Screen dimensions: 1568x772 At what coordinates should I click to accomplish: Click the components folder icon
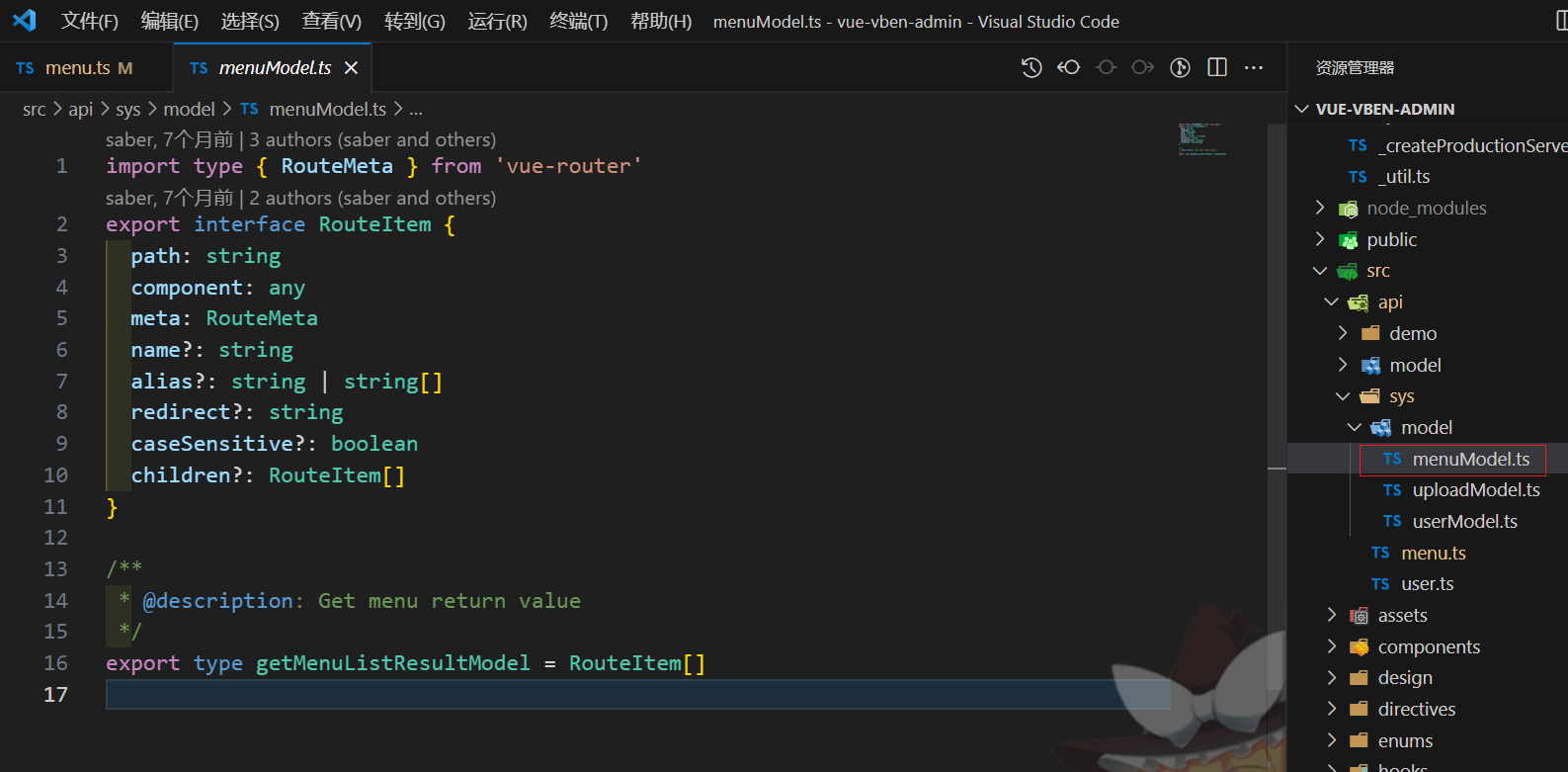[x=1359, y=647]
